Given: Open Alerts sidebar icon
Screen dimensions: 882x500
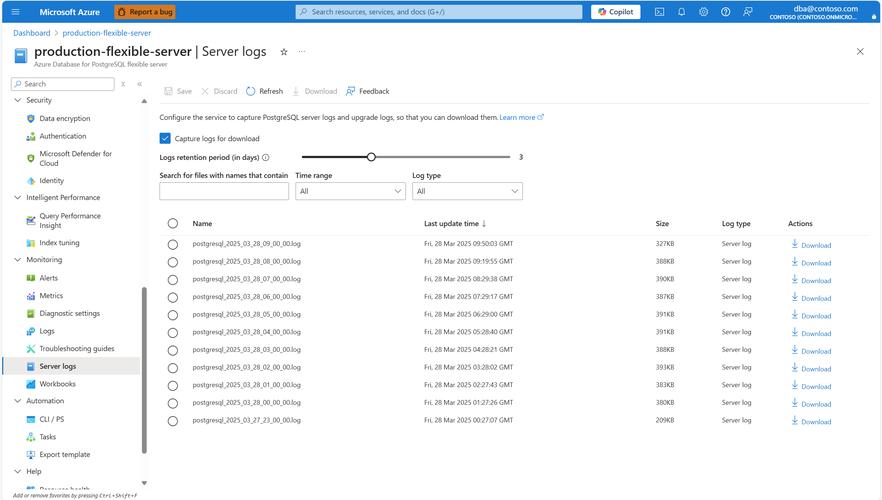Looking at the screenshot, I should pyautogui.click(x=31, y=278).
